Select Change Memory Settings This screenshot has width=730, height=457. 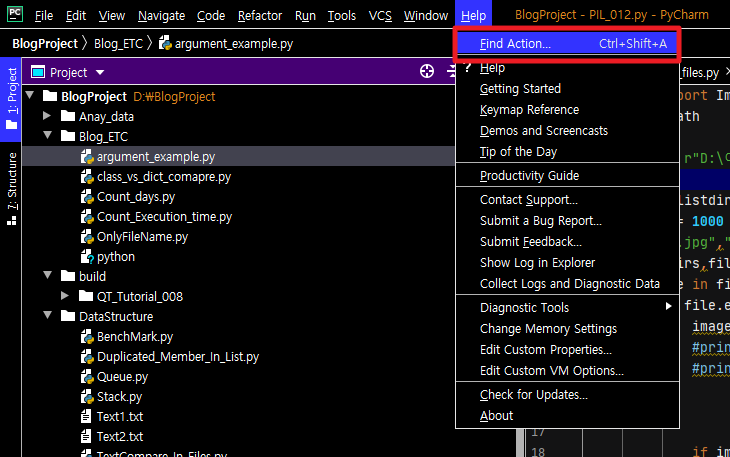[568, 329]
